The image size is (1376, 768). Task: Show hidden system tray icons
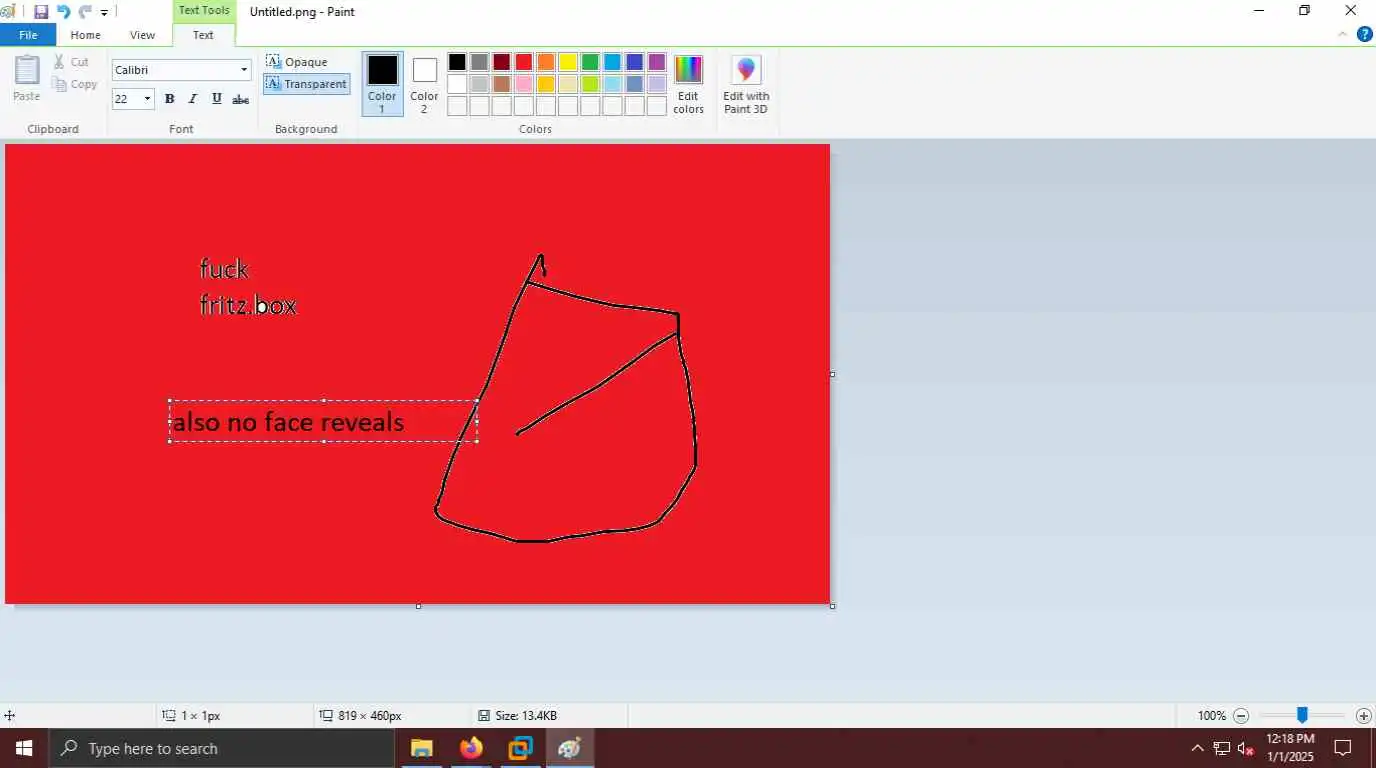[x=1197, y=748]
